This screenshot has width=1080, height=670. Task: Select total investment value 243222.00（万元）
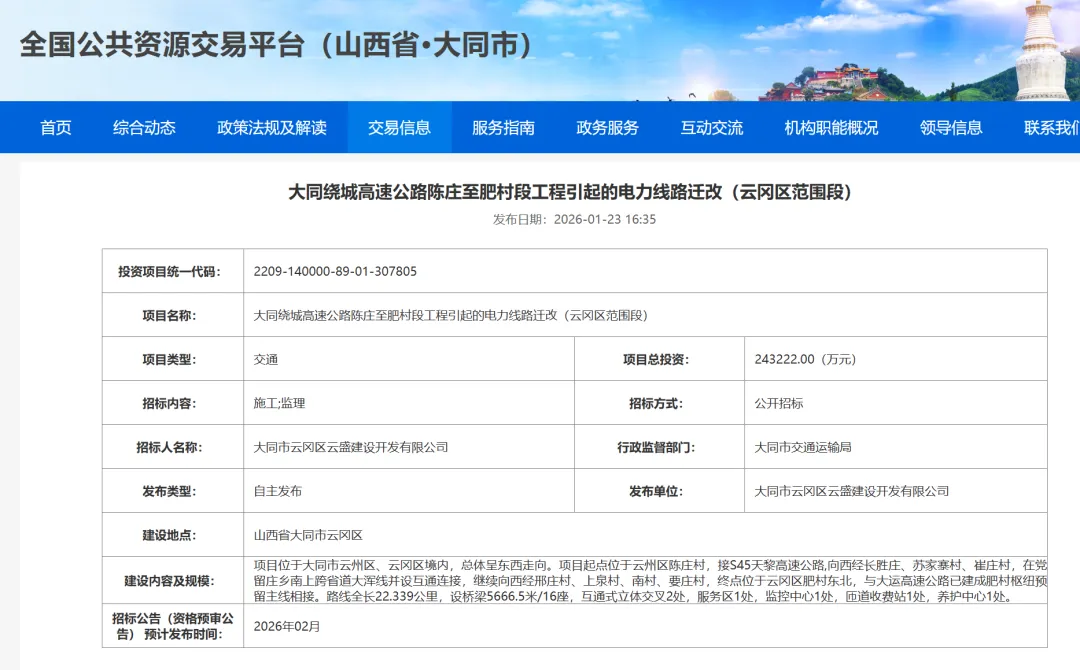pyautogui.click(x=805, y=359)
